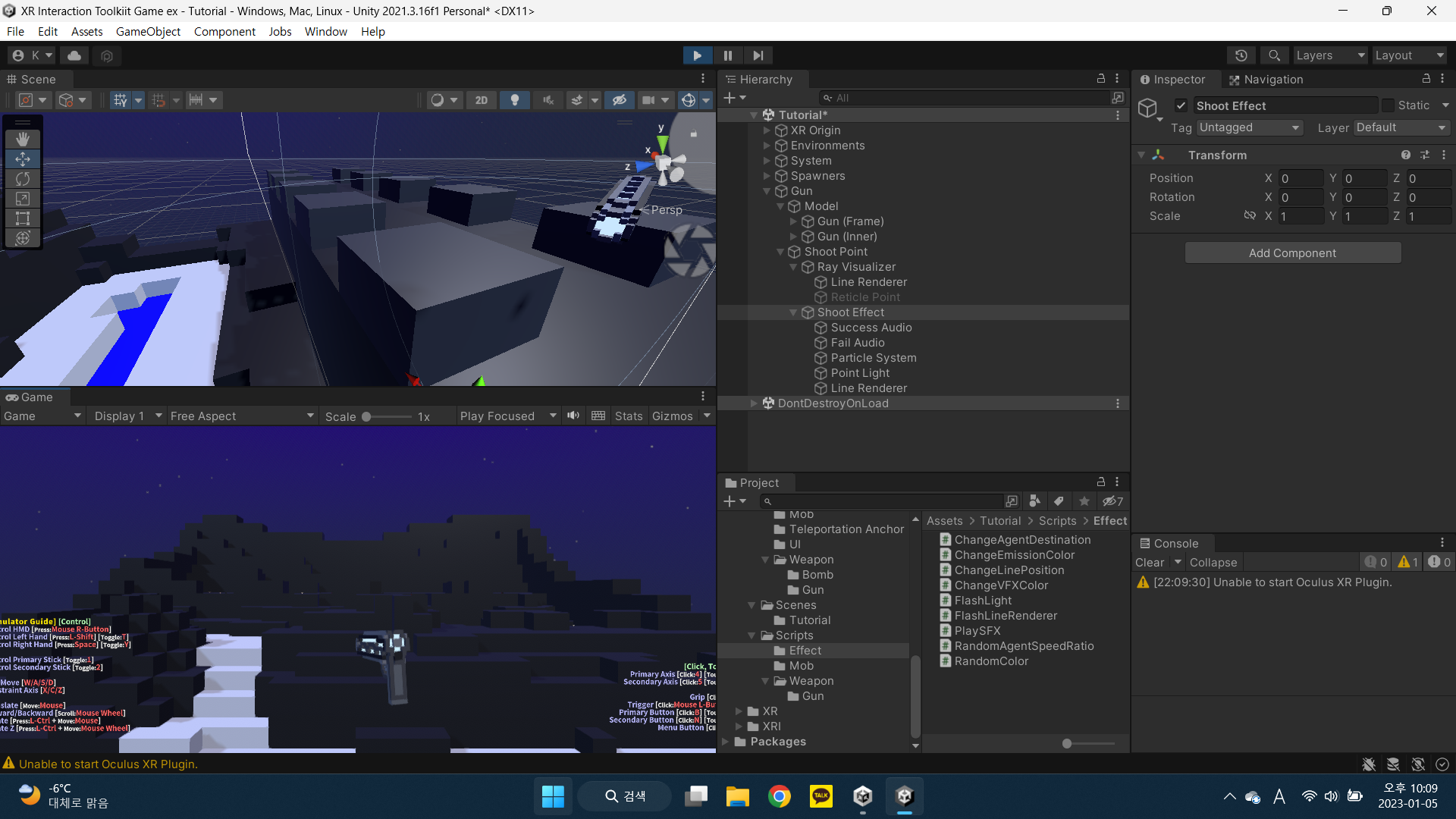
Task: Toggle scene lighting bulb button
Action: (515, 100)
